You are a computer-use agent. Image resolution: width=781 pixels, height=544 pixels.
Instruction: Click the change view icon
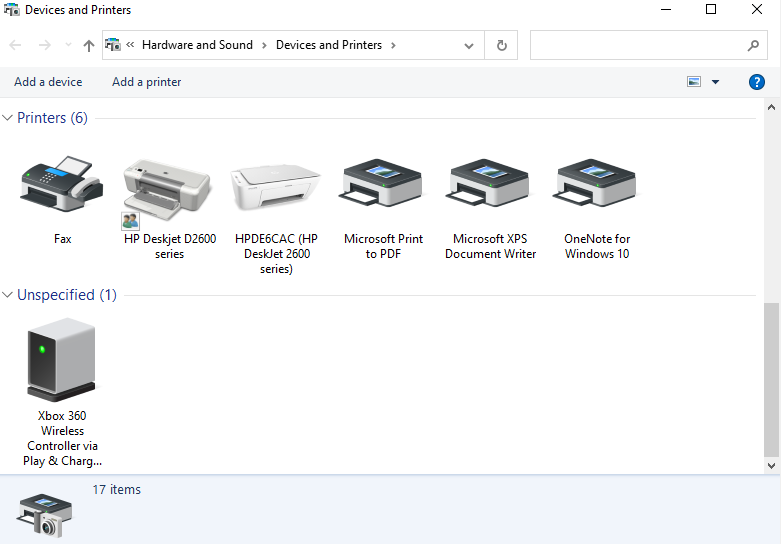point(694,82)
